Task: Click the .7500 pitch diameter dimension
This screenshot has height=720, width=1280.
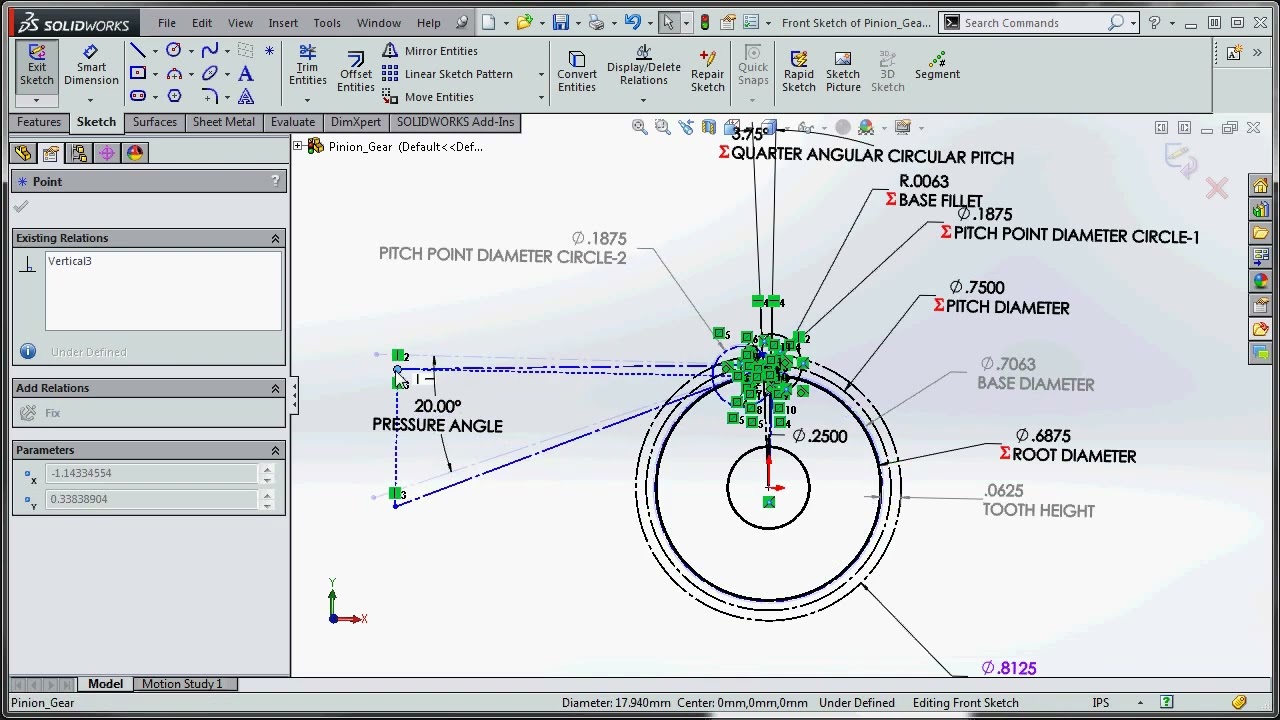Action: (x=976, y=287)
